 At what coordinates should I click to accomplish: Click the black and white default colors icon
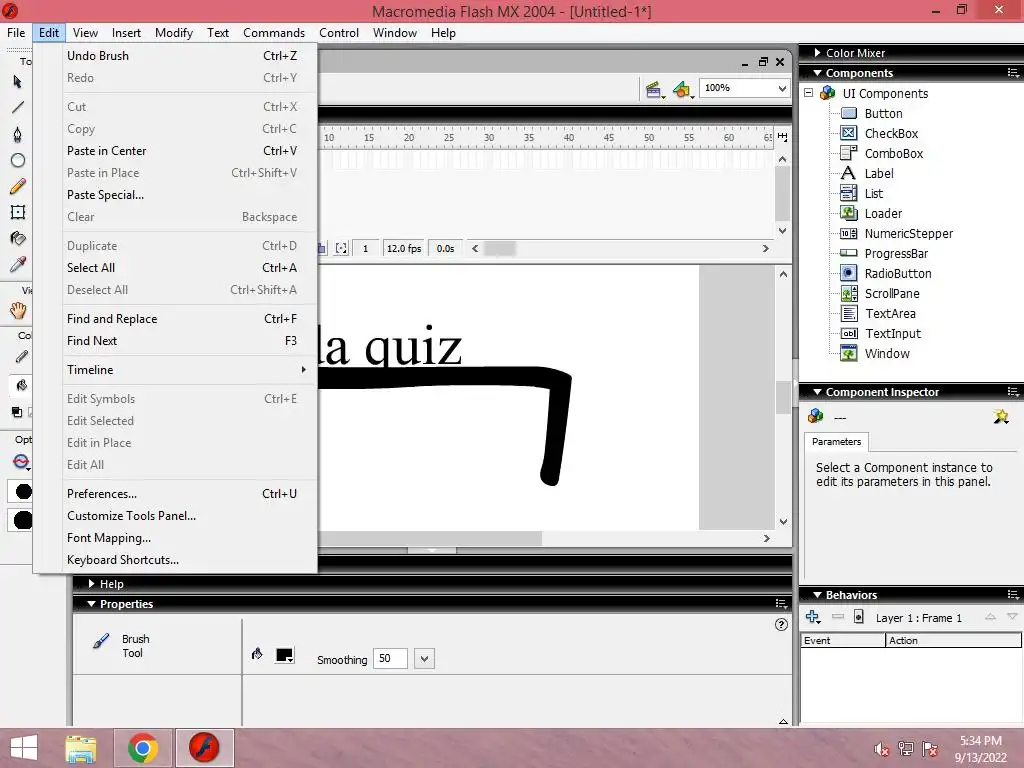click(17, 412)
